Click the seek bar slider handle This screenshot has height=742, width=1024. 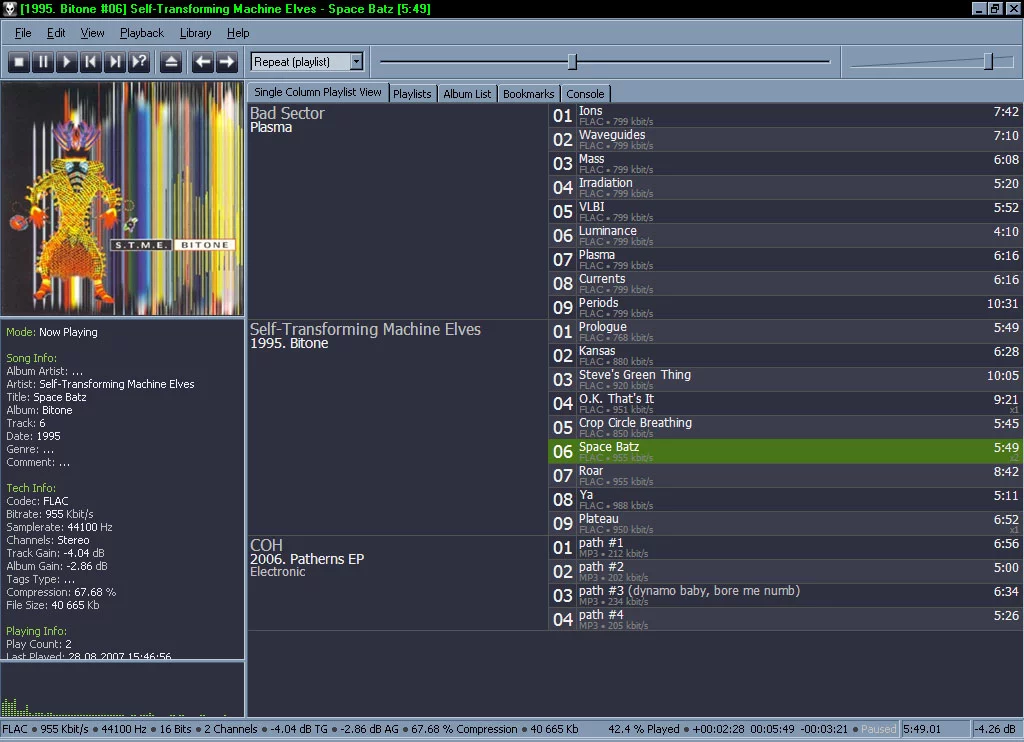pyautogui.click(x=572, y=62)
